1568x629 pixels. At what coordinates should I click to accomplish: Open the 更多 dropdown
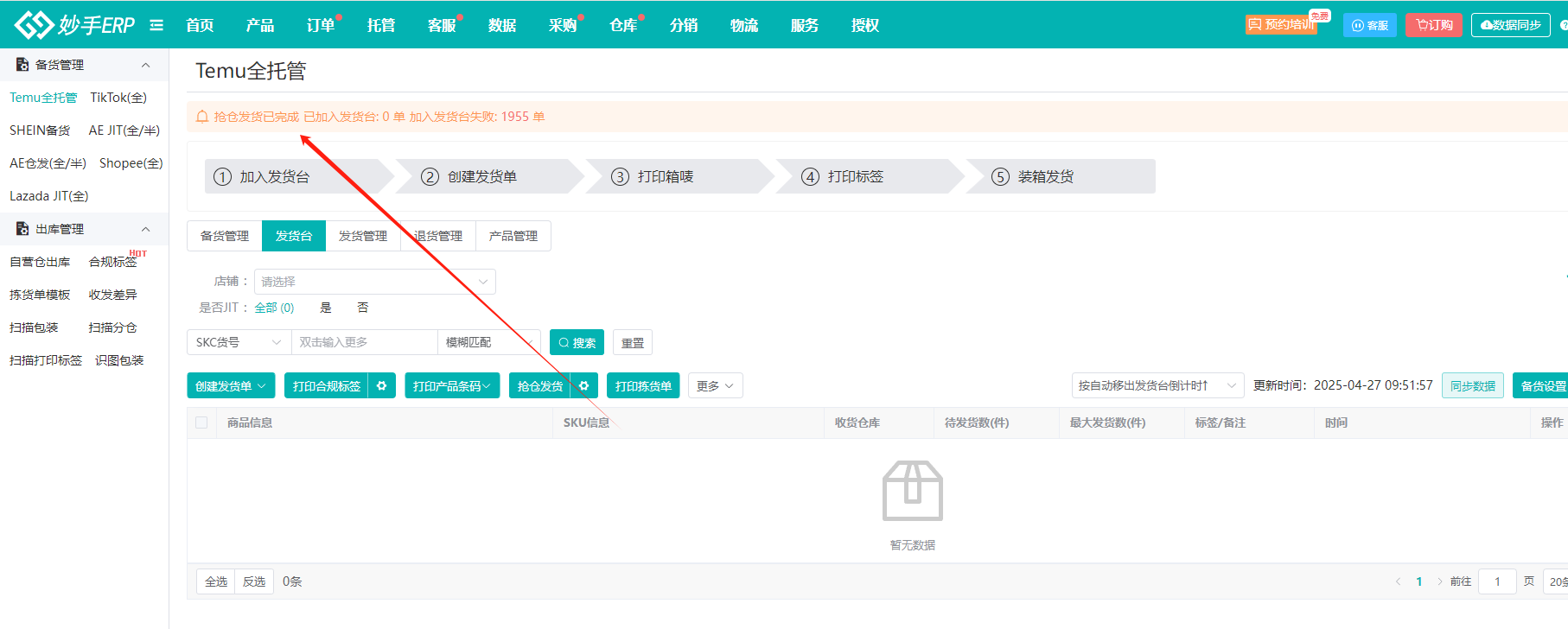[x=715, y=386]
